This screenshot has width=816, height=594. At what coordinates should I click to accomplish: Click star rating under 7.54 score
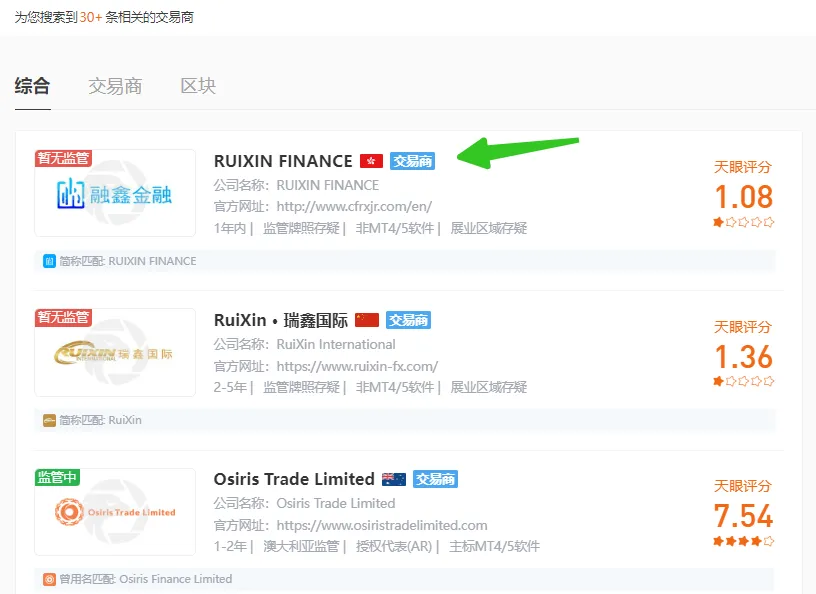(744, 541)
